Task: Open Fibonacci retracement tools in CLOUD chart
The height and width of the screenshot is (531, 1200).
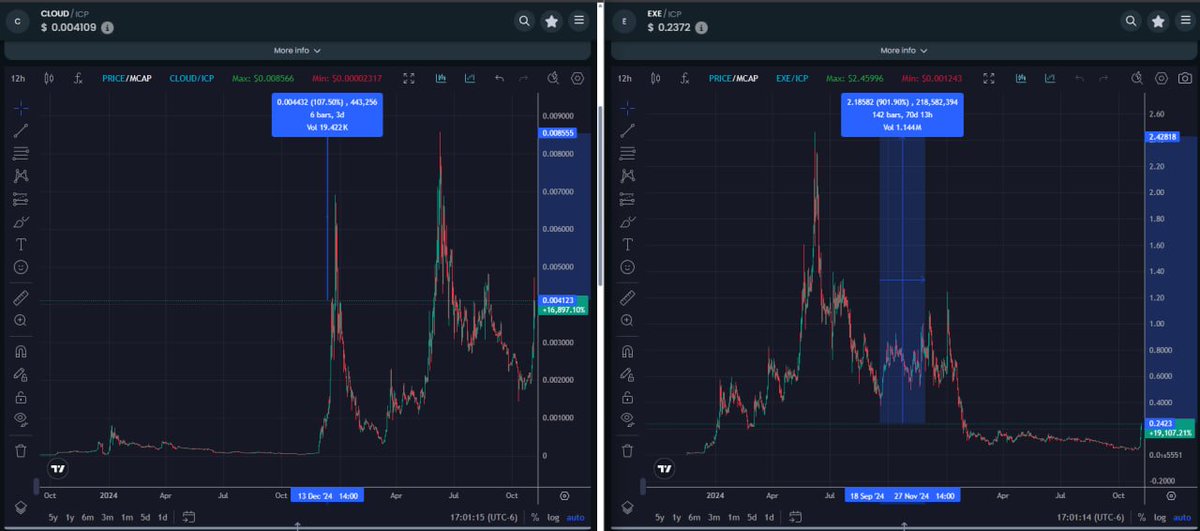Action: pyautogui.click(x=22, y=153)
